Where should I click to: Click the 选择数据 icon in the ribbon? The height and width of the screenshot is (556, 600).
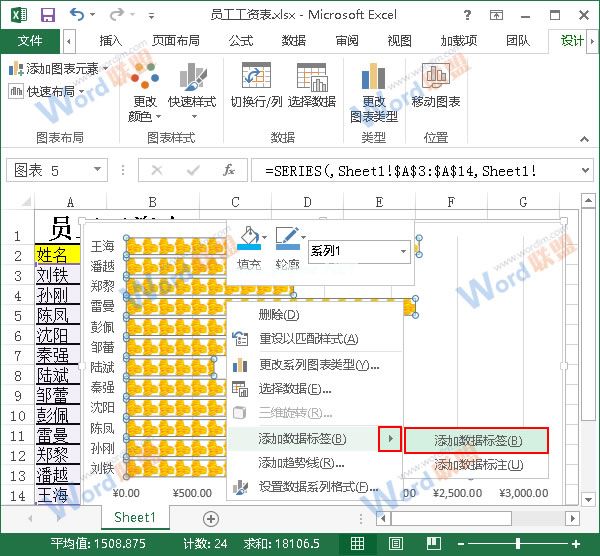(x=311, y=80)
